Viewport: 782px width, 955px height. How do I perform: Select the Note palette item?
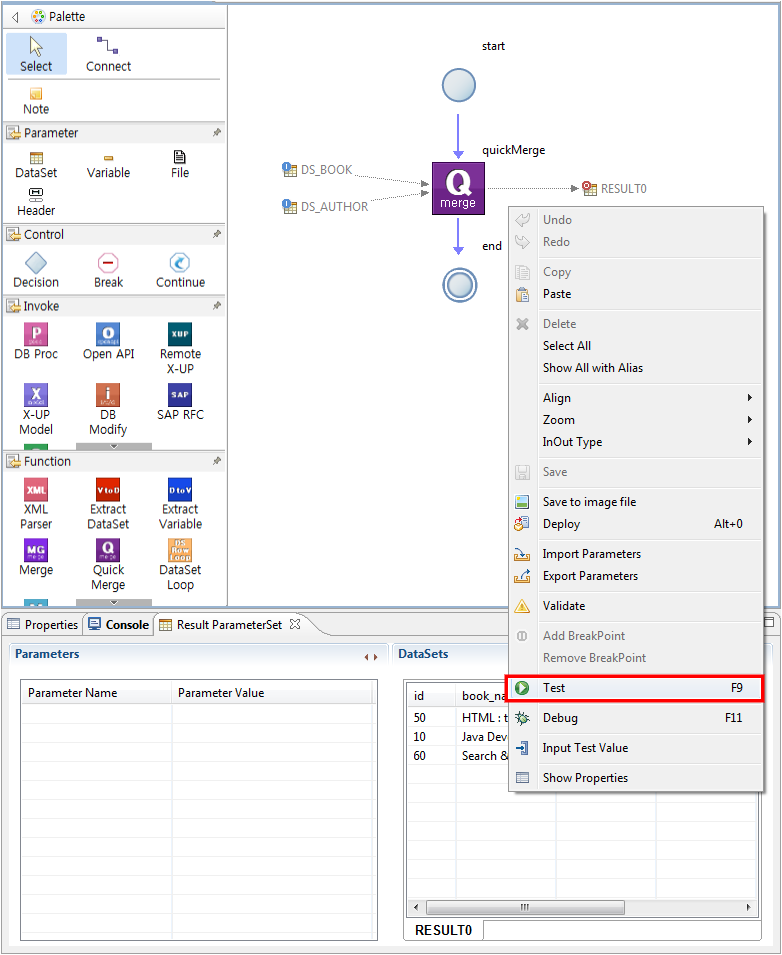36,101
